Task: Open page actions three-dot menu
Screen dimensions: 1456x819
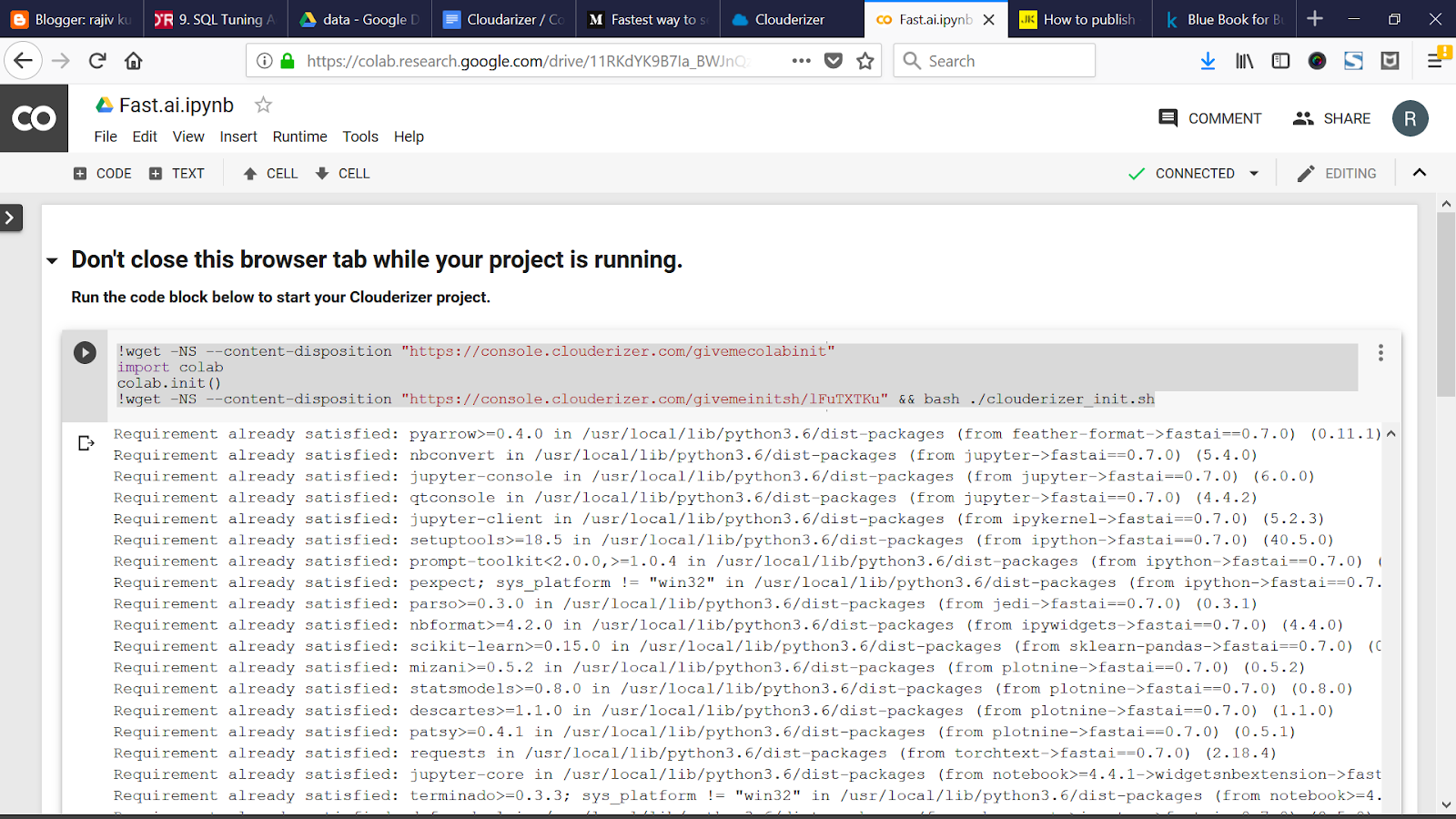Action: (801, 61)
